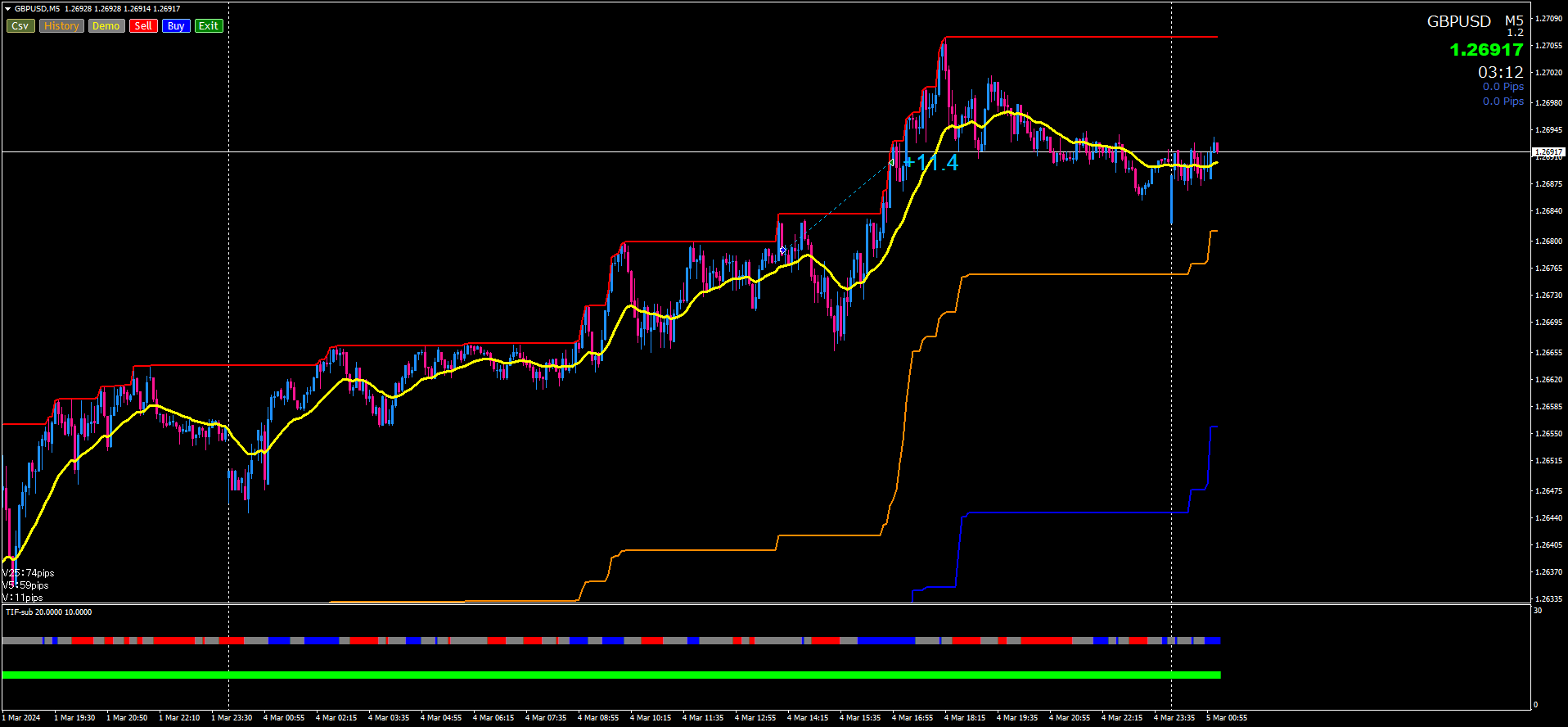
Task: Click the 5 Mar 00:55 time axis label
Action: click(x=1227, y=718)
